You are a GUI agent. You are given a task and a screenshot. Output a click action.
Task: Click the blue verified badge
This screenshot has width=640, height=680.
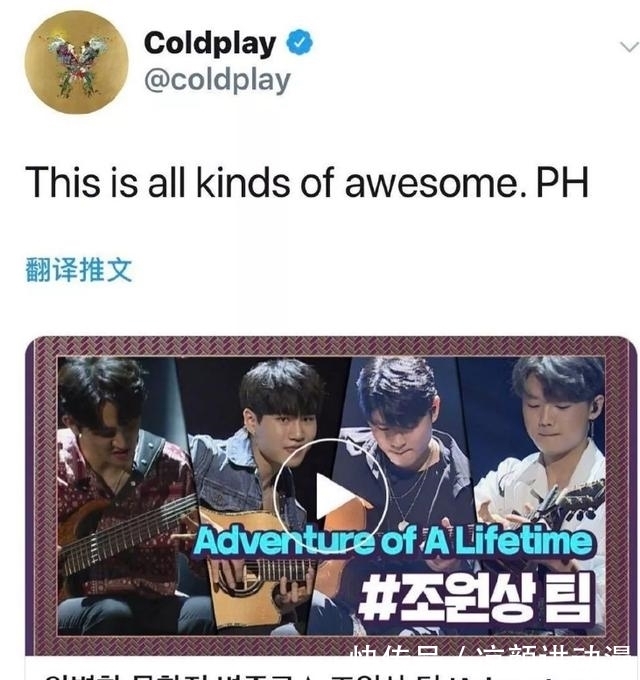click(299, 42)
